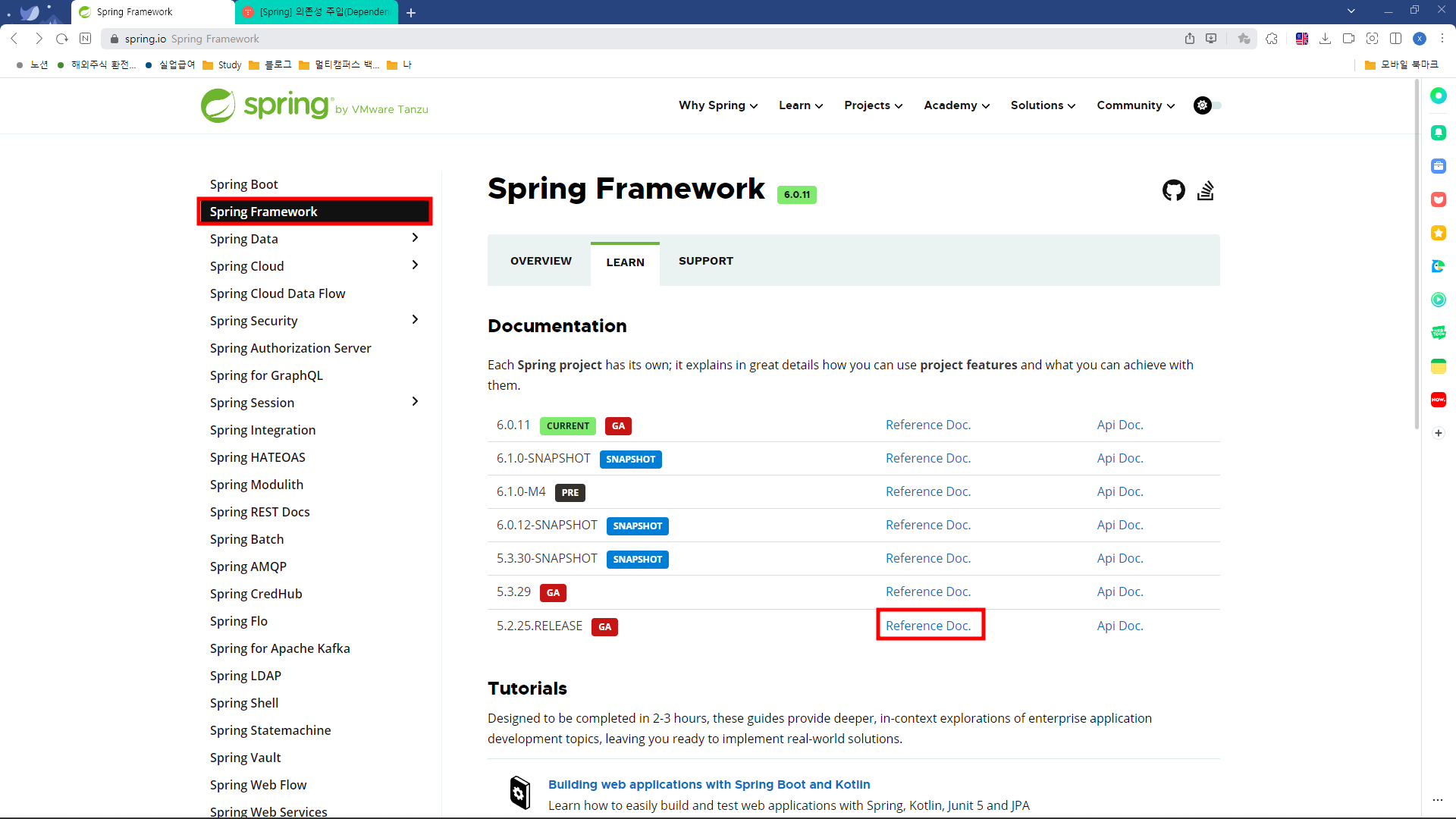Toggle the dark mode switch
This screenshot has height=819, width=1456.
(1207, 105)
